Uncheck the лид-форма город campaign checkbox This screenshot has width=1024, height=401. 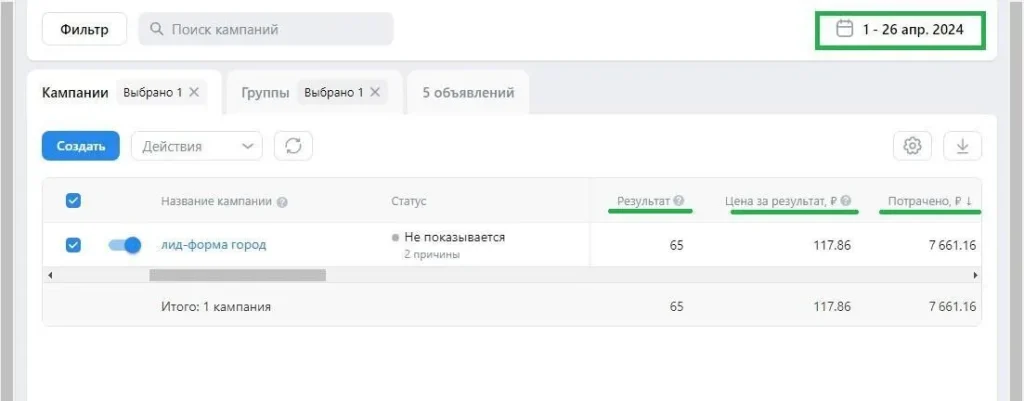coord(73,244)
